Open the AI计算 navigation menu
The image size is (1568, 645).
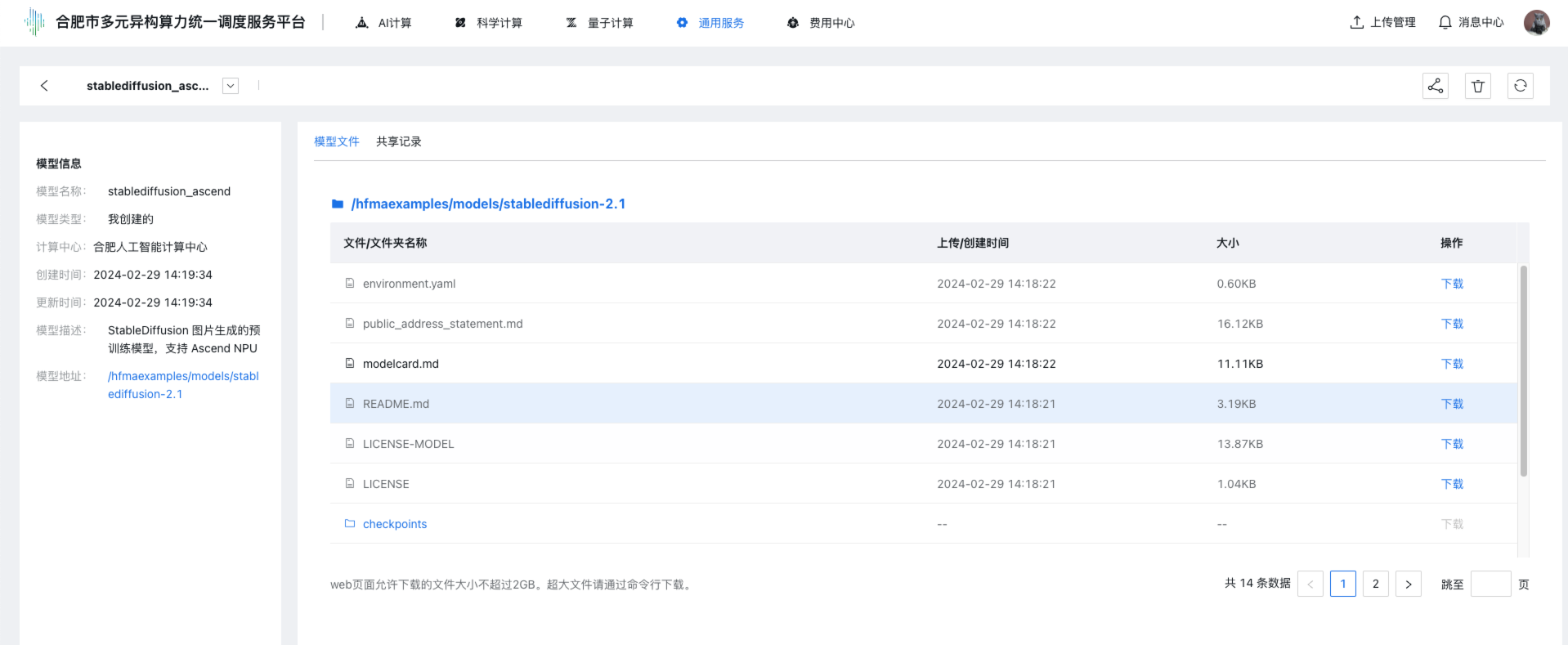[x=384, y=23]
